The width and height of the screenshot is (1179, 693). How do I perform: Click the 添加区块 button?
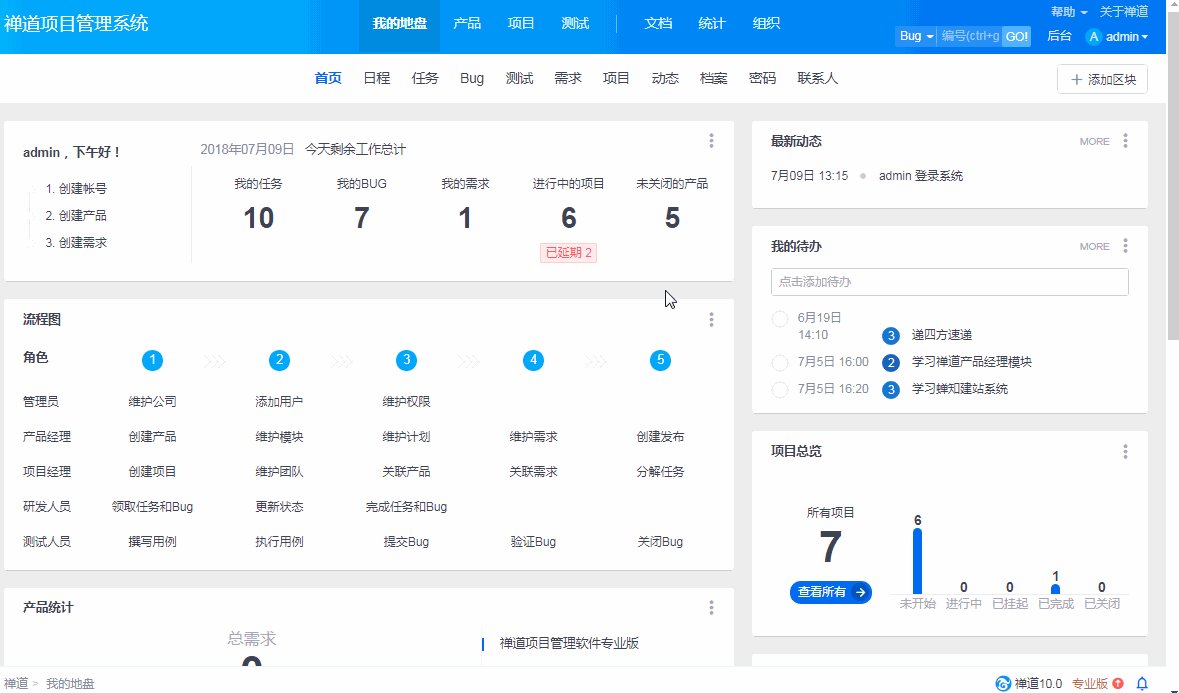(x=1102, y=80)
